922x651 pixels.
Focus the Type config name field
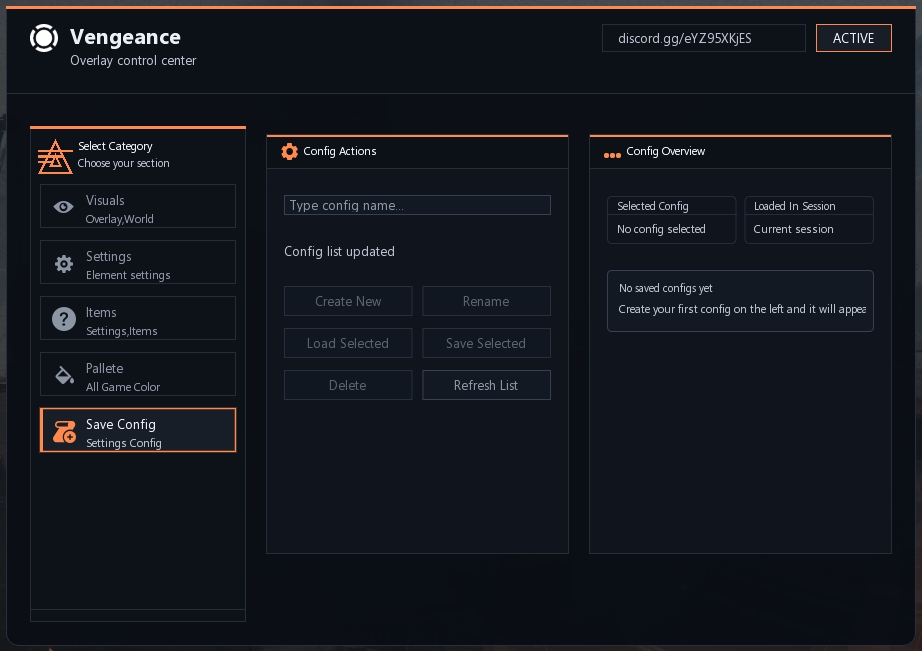point(417,205)
